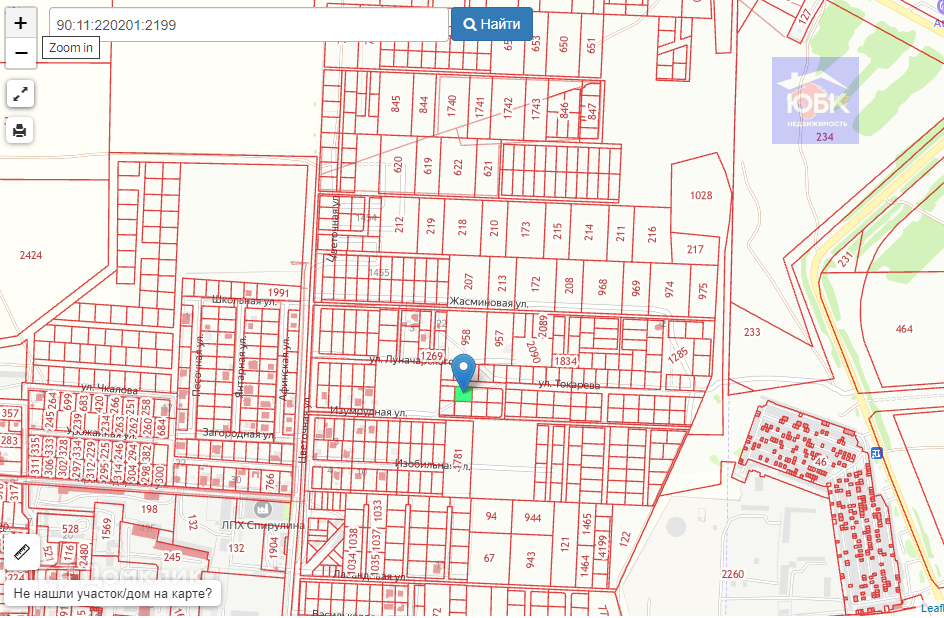This screenshot has width=944, height=618.
Task: Open the Leaflet attribution link
Action: pos(932,609)
